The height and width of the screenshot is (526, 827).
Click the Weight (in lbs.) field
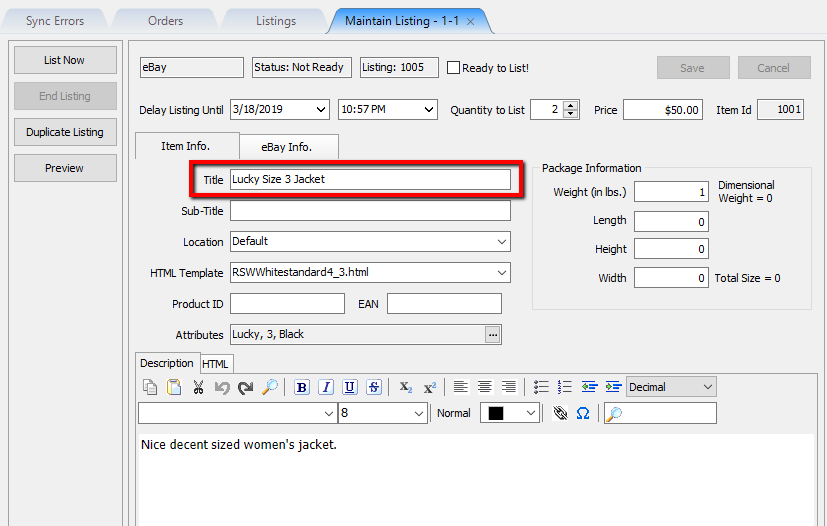click(x=671, y=192)
